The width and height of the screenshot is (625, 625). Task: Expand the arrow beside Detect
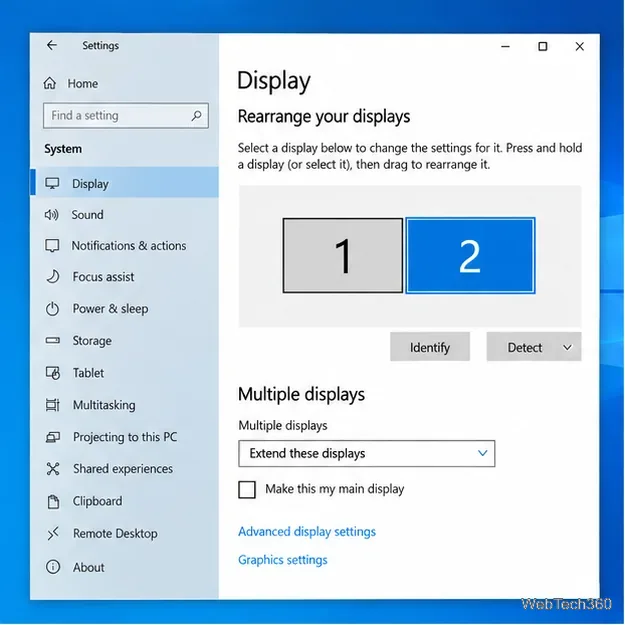pyautogui.click(x=567, y=347)
